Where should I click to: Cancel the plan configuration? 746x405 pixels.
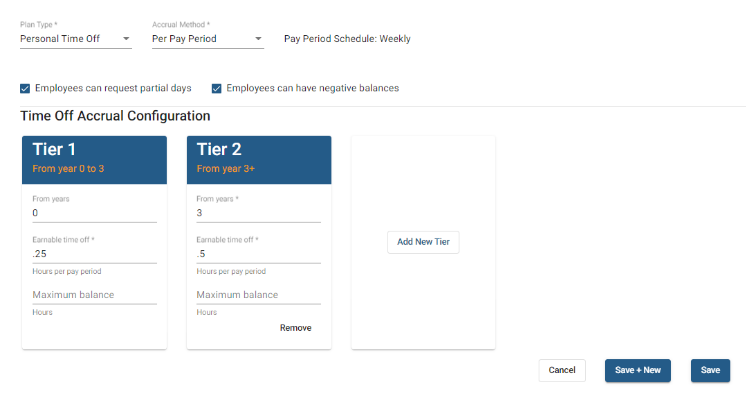click(x=562, y=370)
